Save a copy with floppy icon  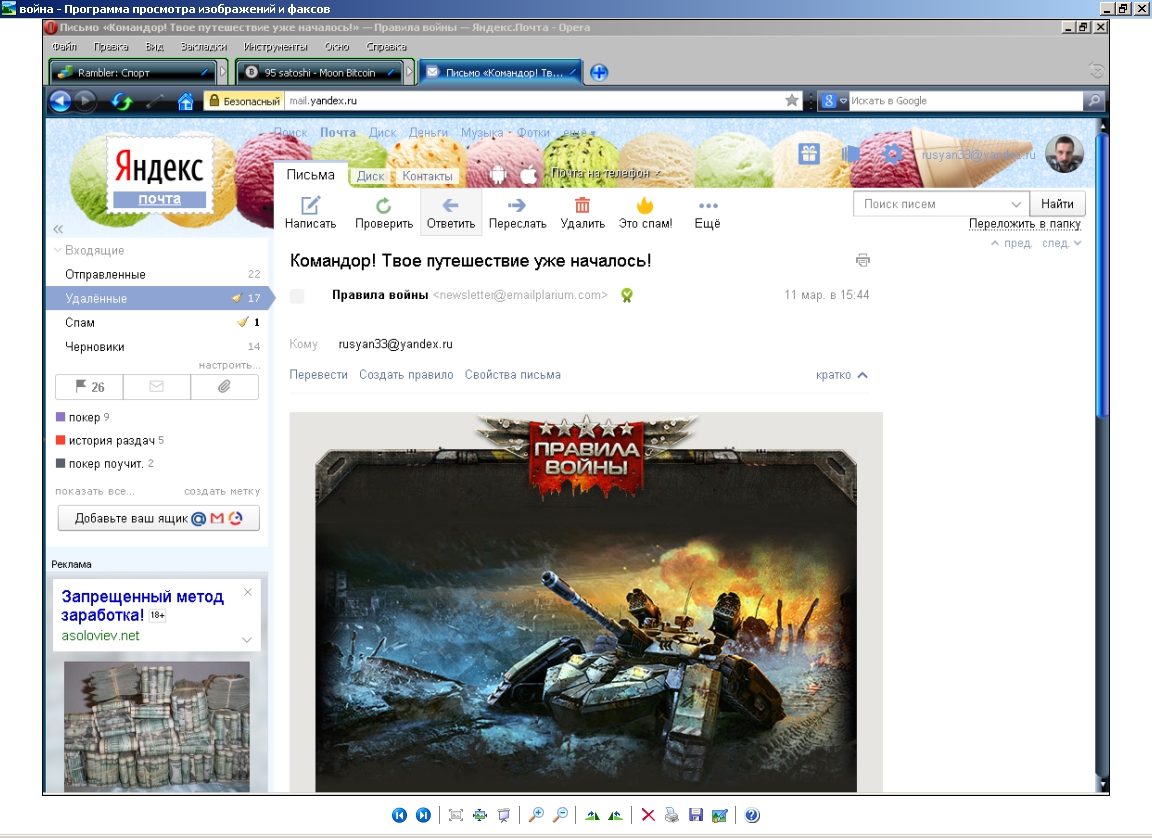pyautogui.click(x=696, y=814)
